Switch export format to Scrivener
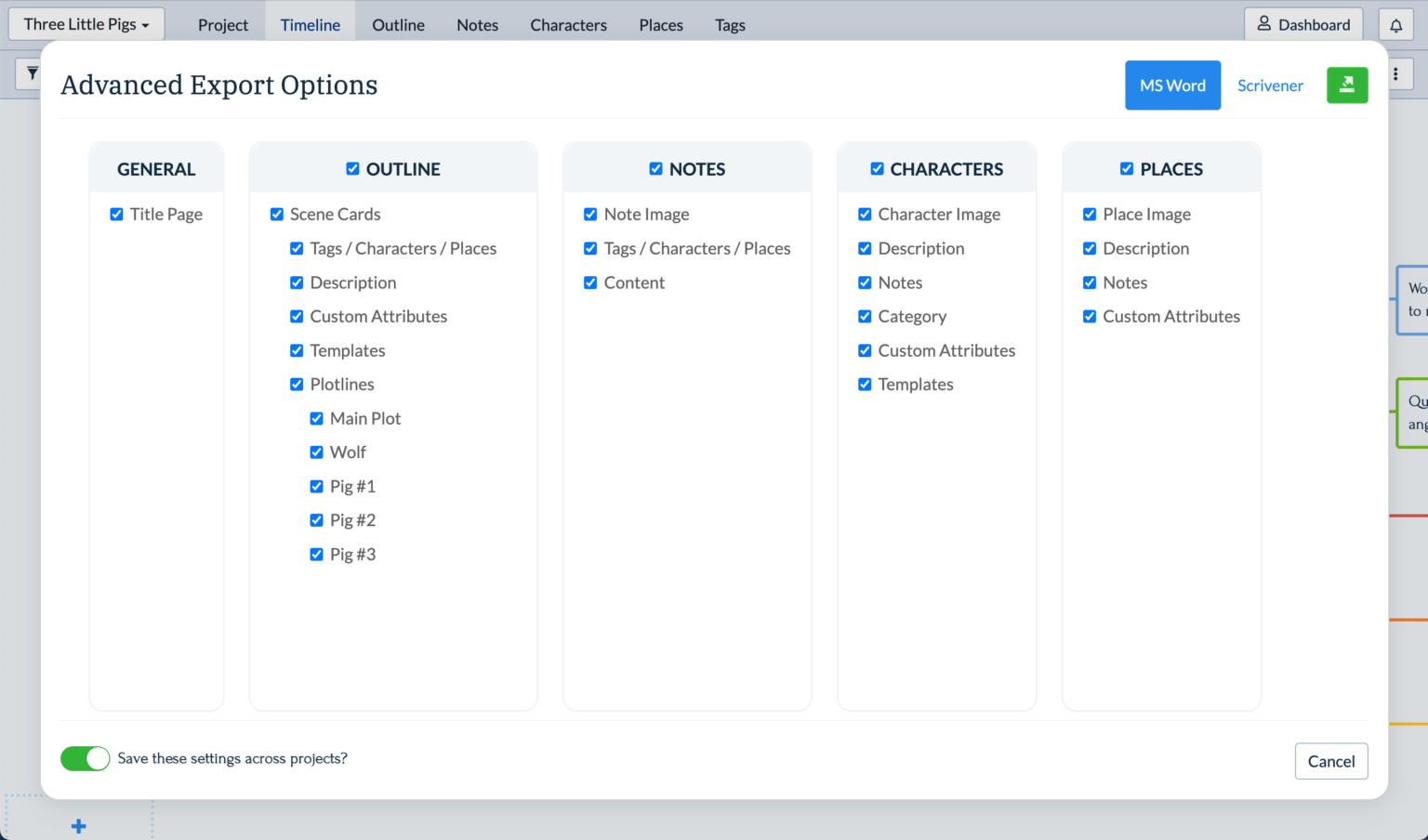This screenshot has width=1428, height=840. click(x=1270, y=85)
